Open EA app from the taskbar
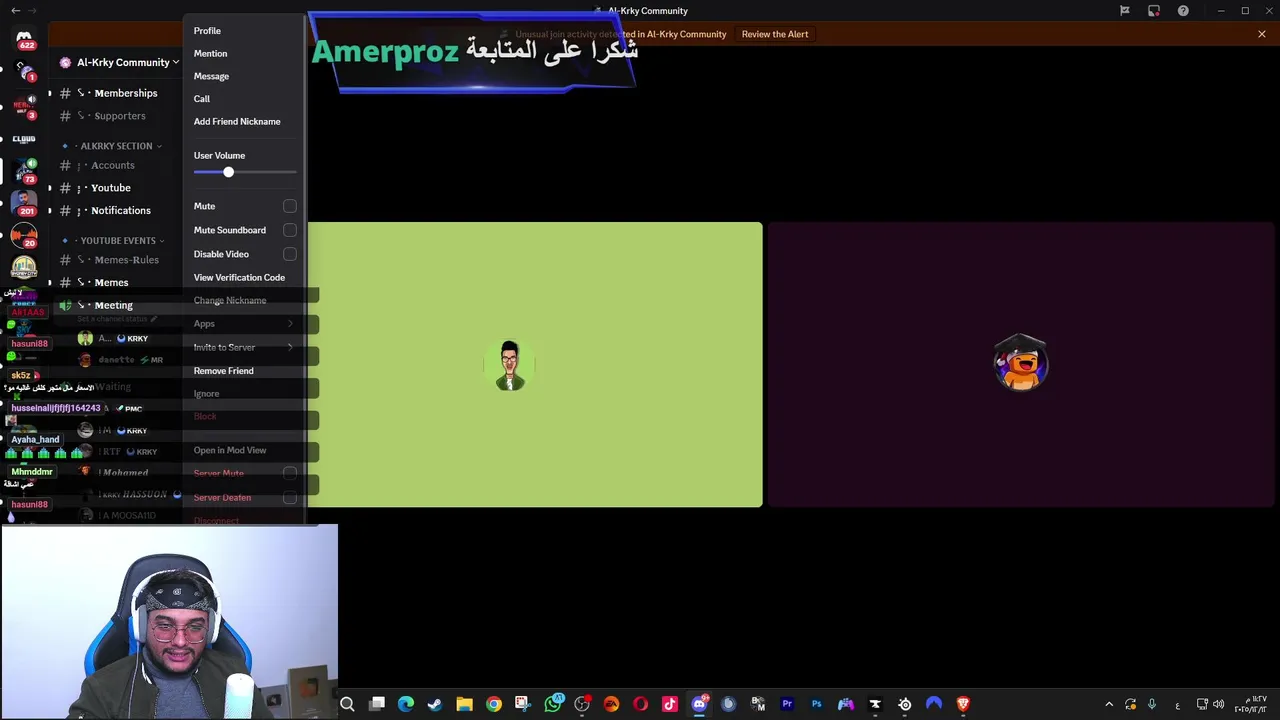The image size is (1280, 720). pyautogui.click(x=611, y=704)
